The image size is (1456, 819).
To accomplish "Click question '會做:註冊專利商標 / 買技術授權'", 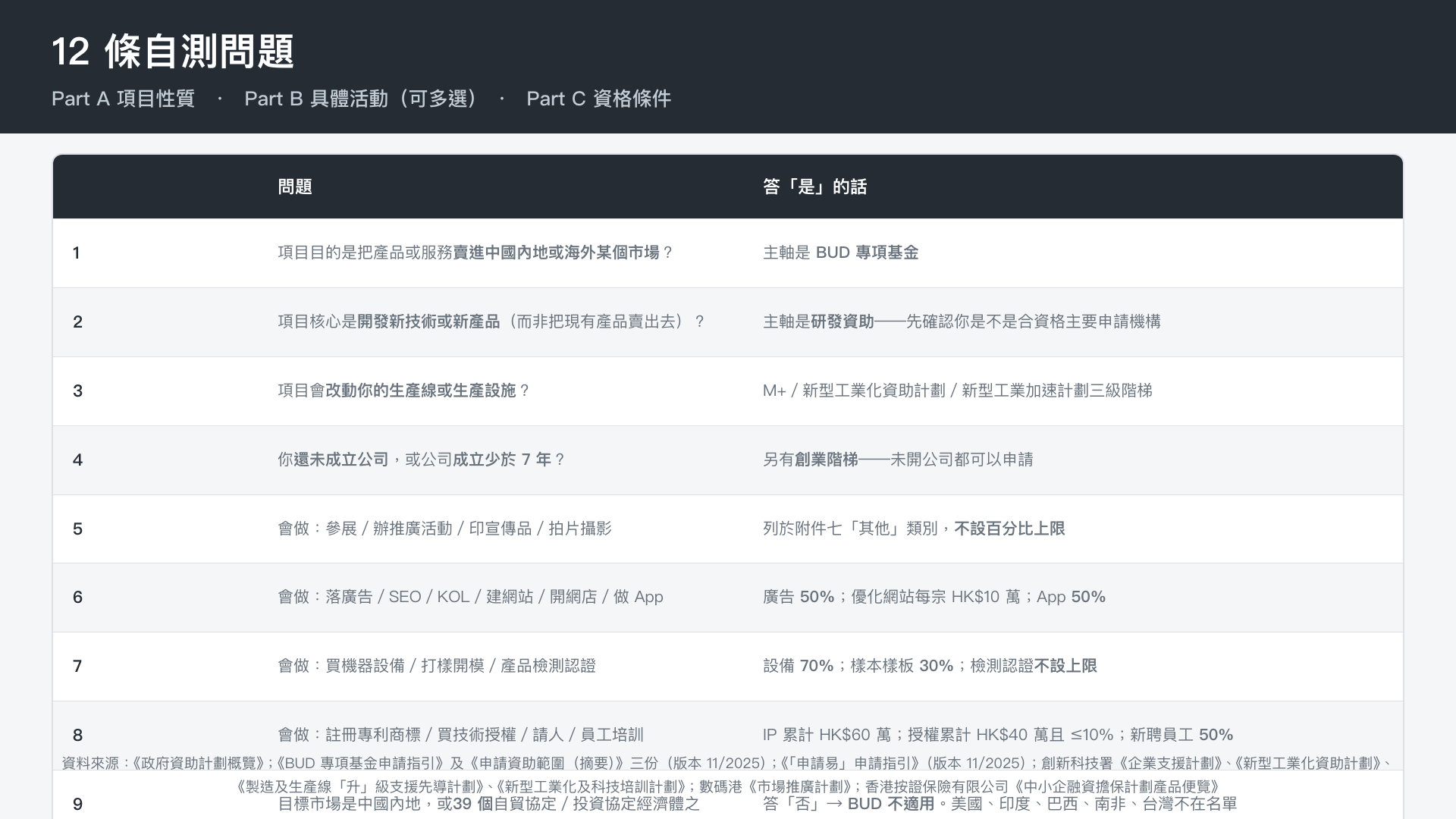I will coord(460,735).
